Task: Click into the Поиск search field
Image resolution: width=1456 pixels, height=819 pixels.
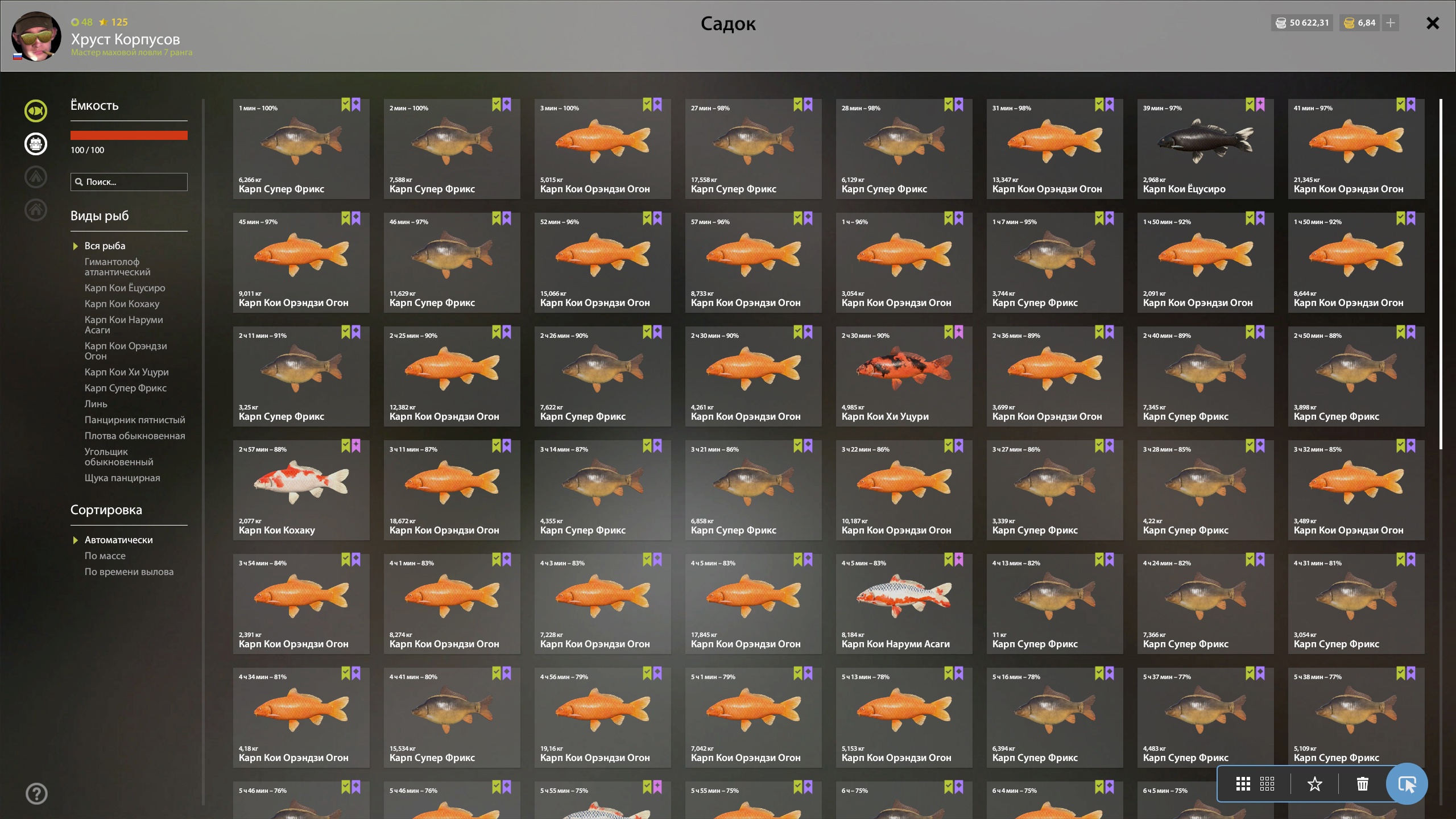Action: pos(129,182)
